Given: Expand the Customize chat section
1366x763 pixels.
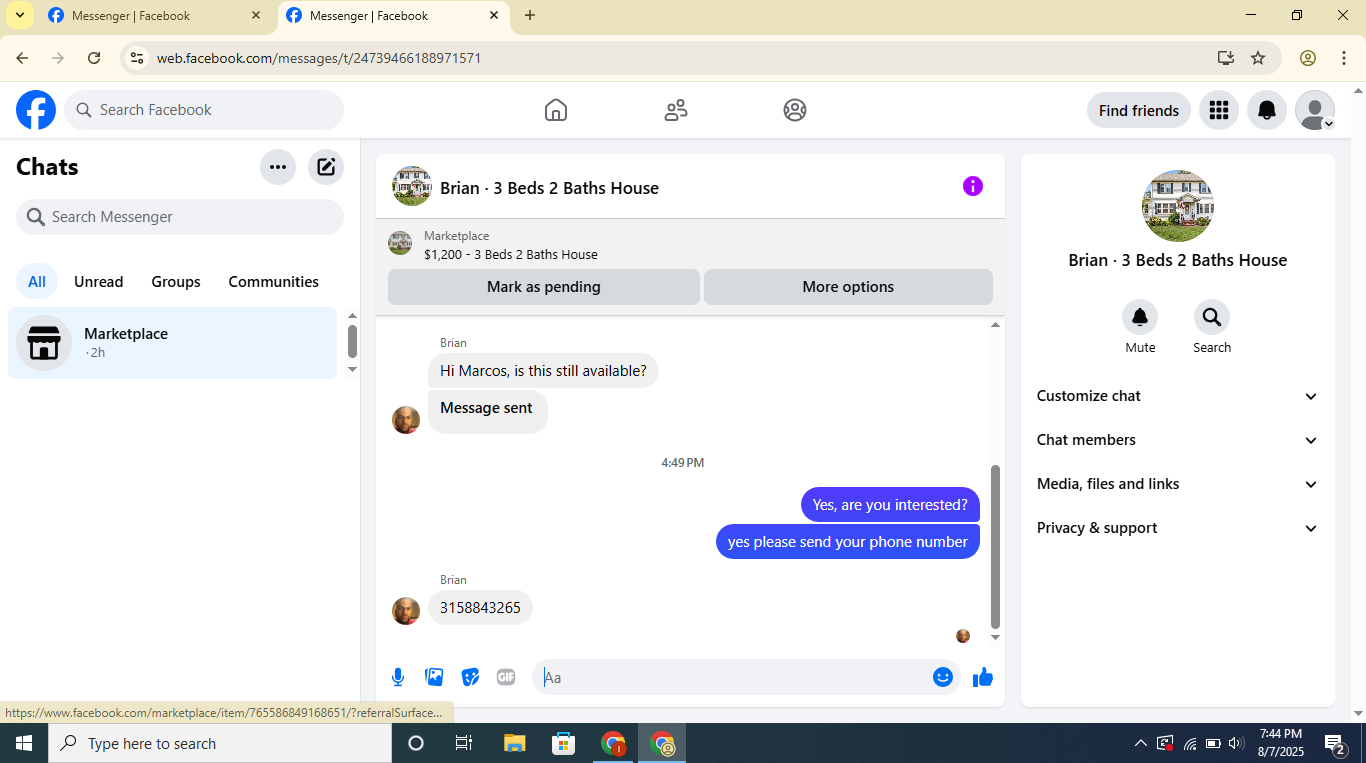Looking at the screenshot, I should (1178, 396).
